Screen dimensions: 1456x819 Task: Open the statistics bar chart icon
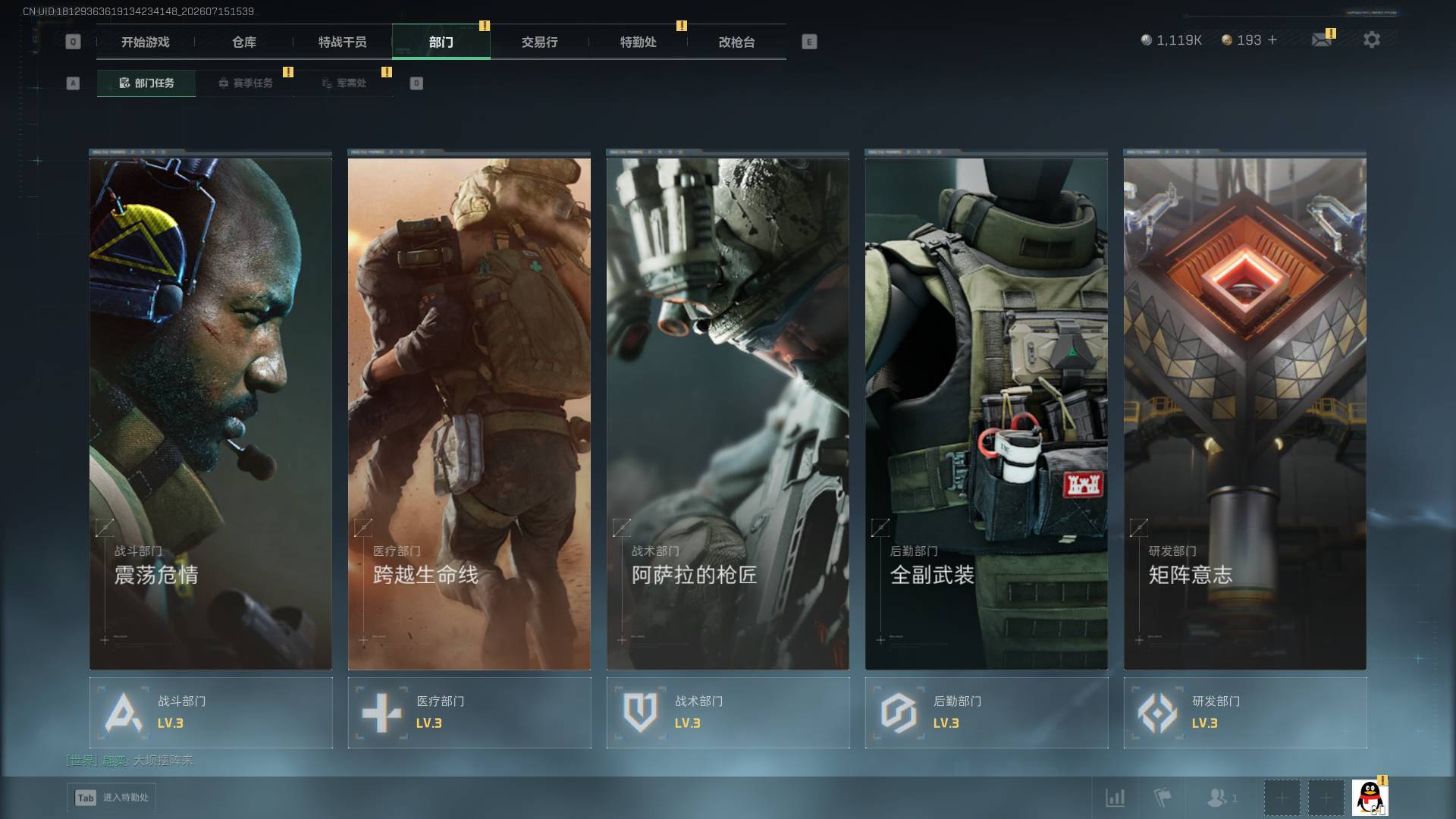click(1115, 798)
